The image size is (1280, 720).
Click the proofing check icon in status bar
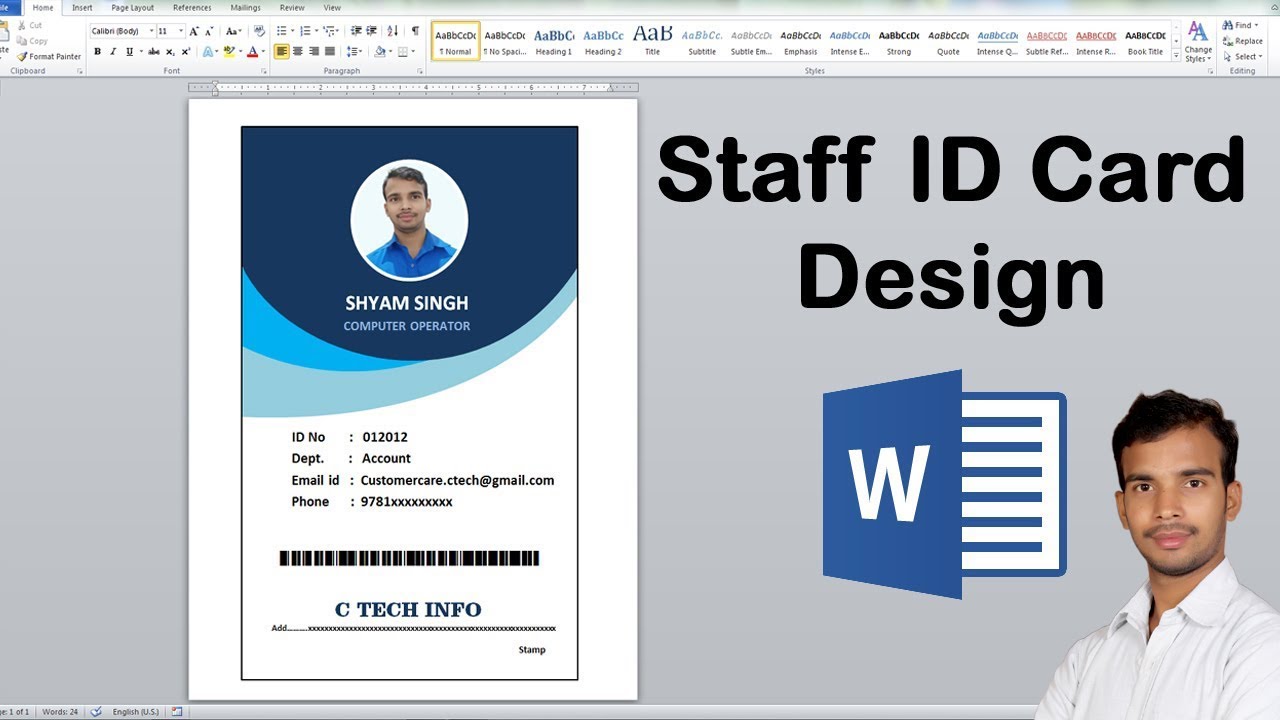96,712
